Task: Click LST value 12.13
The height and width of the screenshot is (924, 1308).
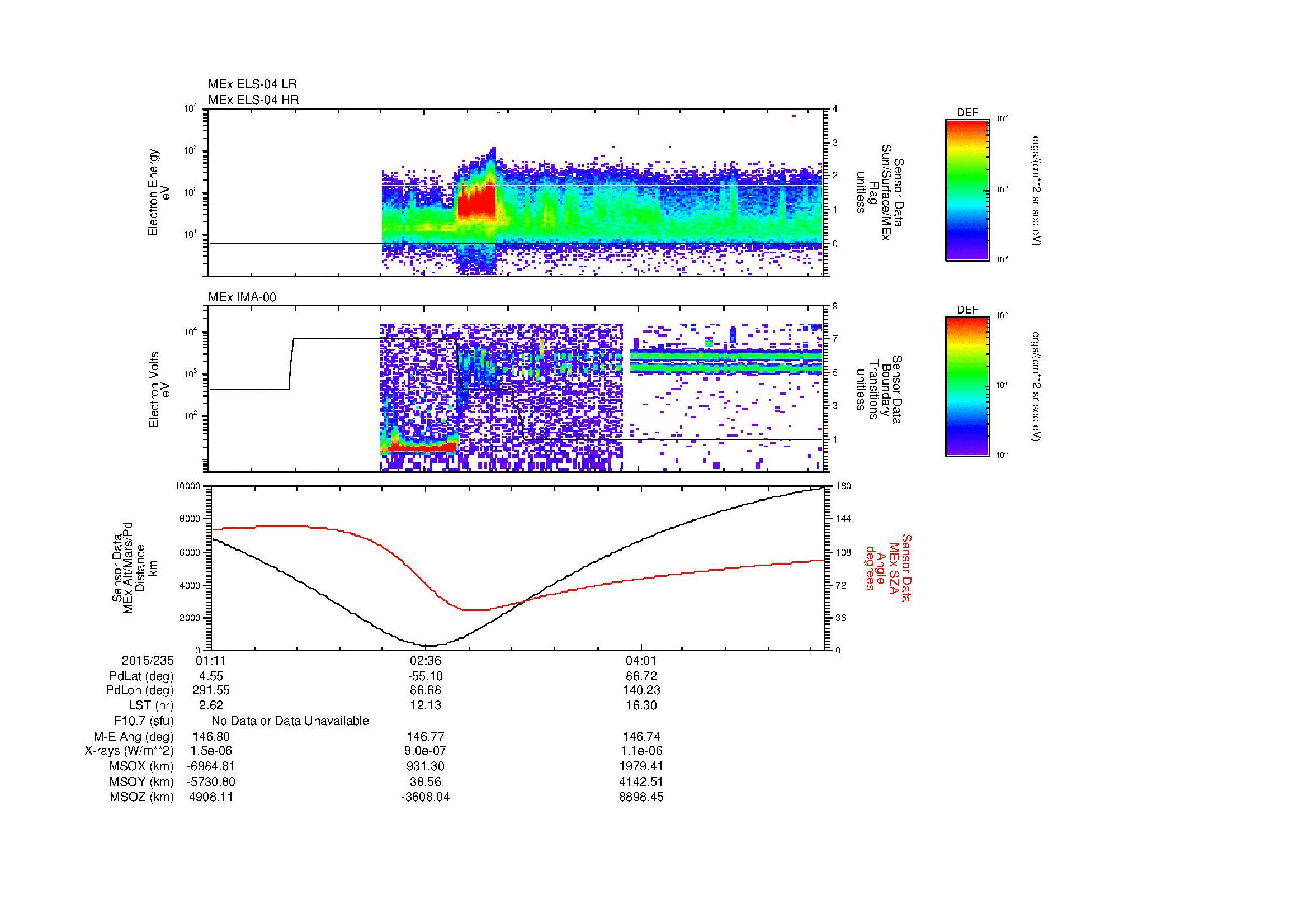Action: click(x=426, y=706)
